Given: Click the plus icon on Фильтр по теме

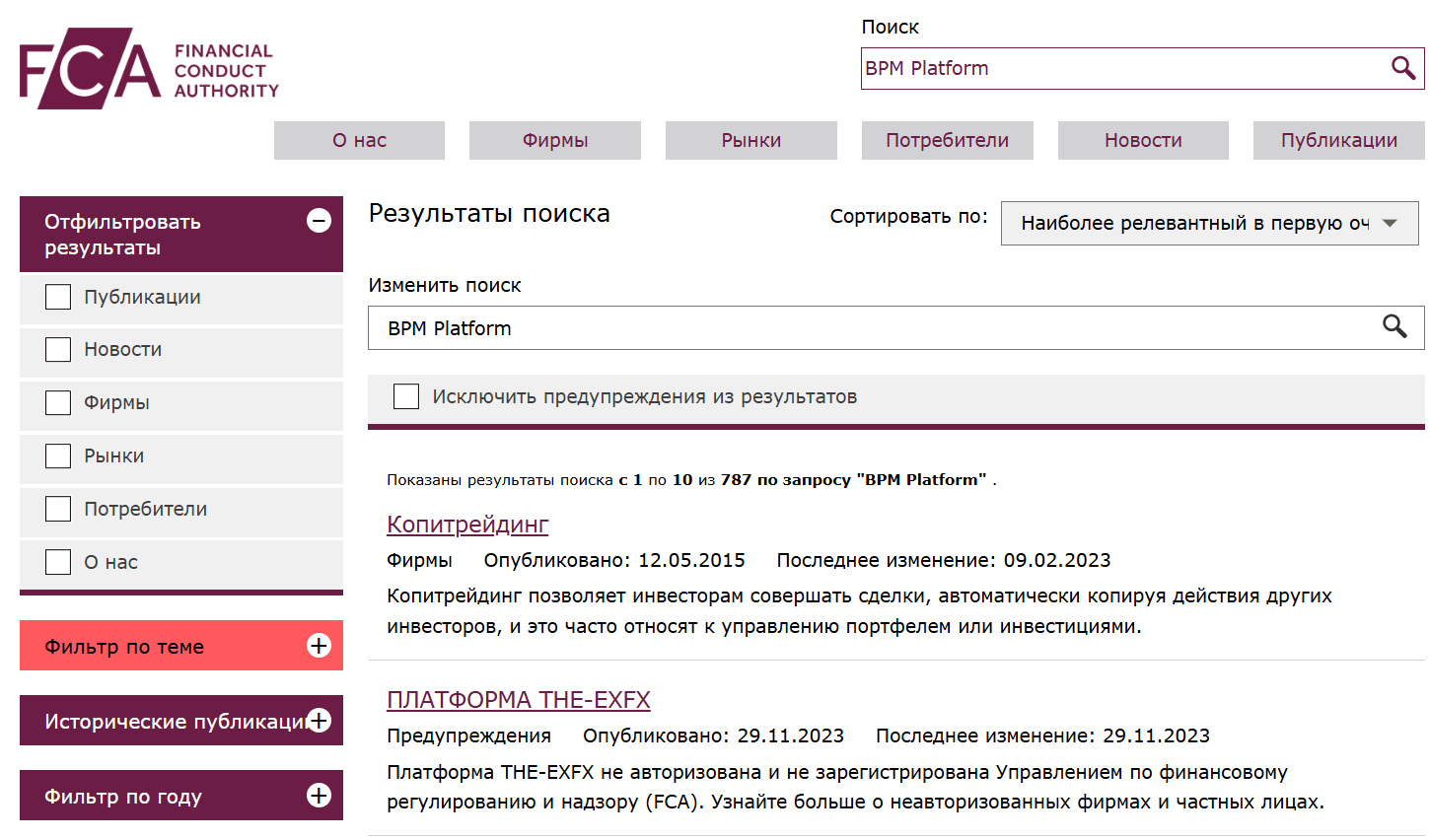Looking at the screenshot, I should [x=319, y=646].
